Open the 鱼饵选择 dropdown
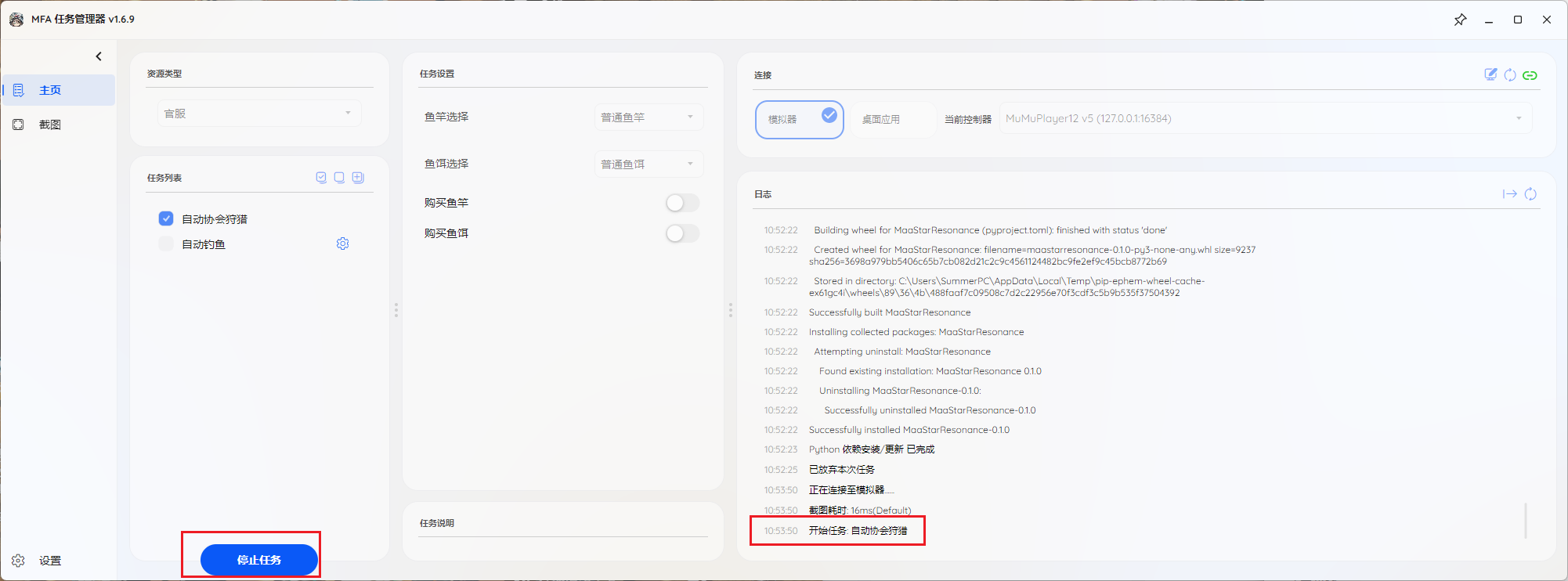This screenshot has height=581, width=1568. (648, 164)
